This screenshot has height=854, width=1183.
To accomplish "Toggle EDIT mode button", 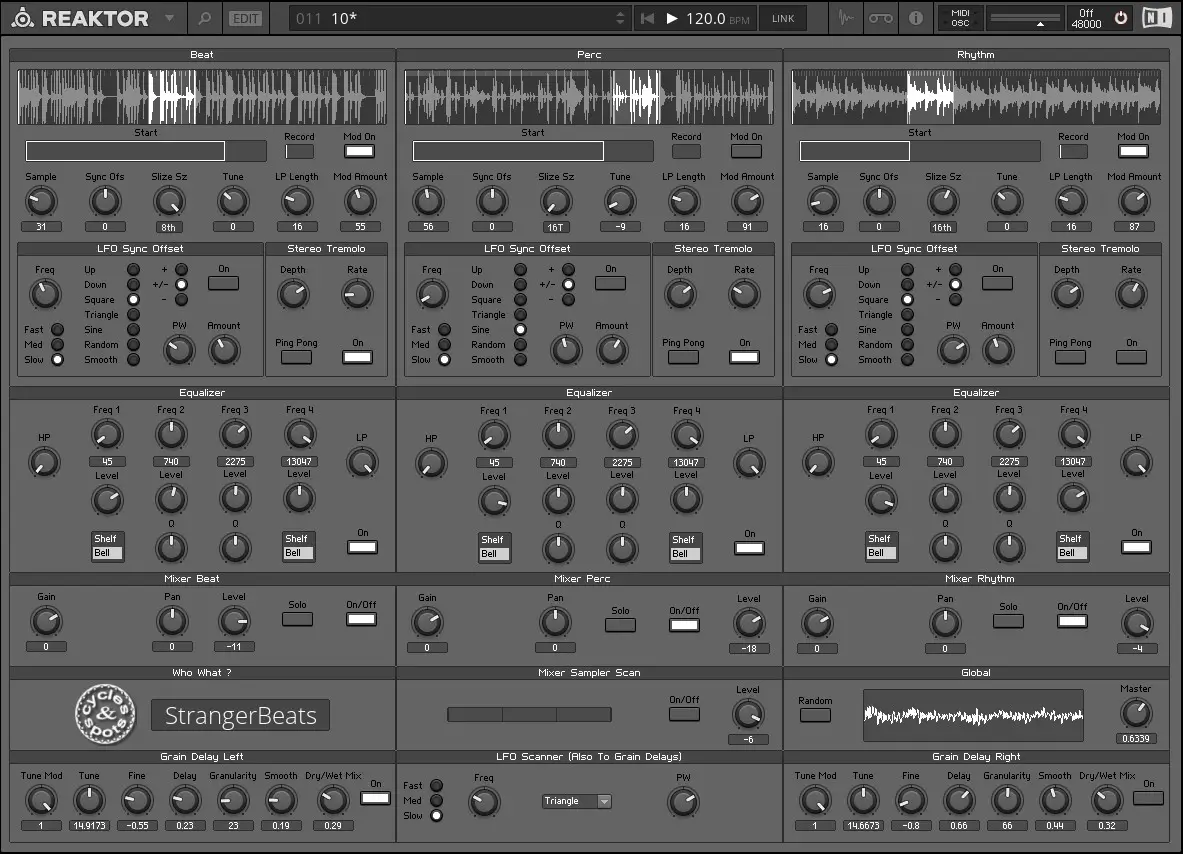I will [245, 19].
